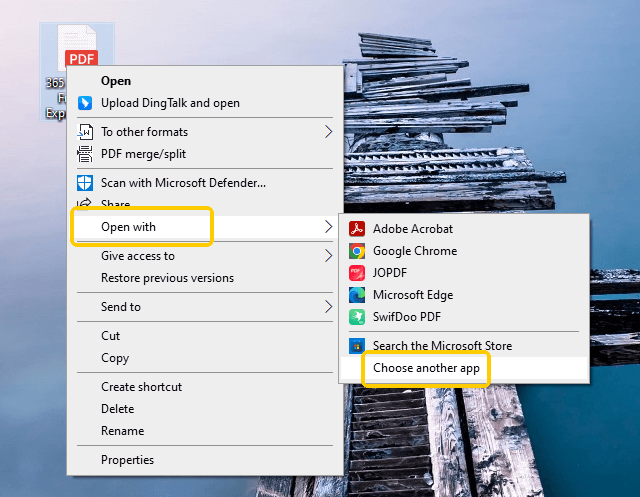Screen dimensions: 640x497
Task: Click the Microsoft Defender shield icon
Action: pyautogui.click(x=85, y=182)
